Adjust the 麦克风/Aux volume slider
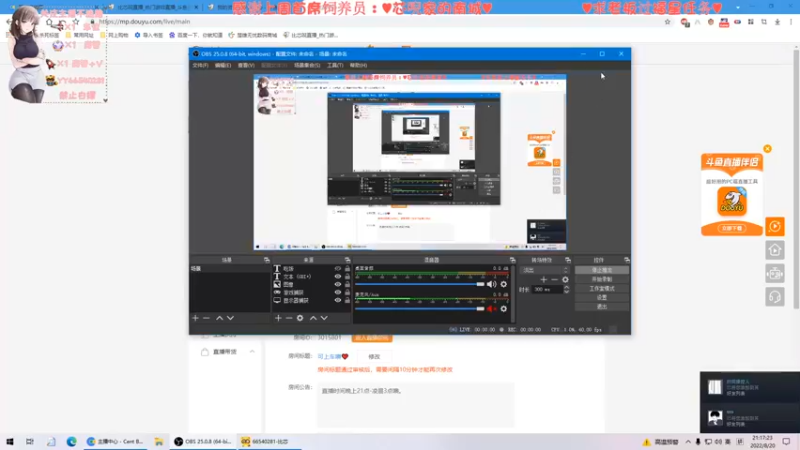Viewport: 800px width, 450px height. click(419, 309)
